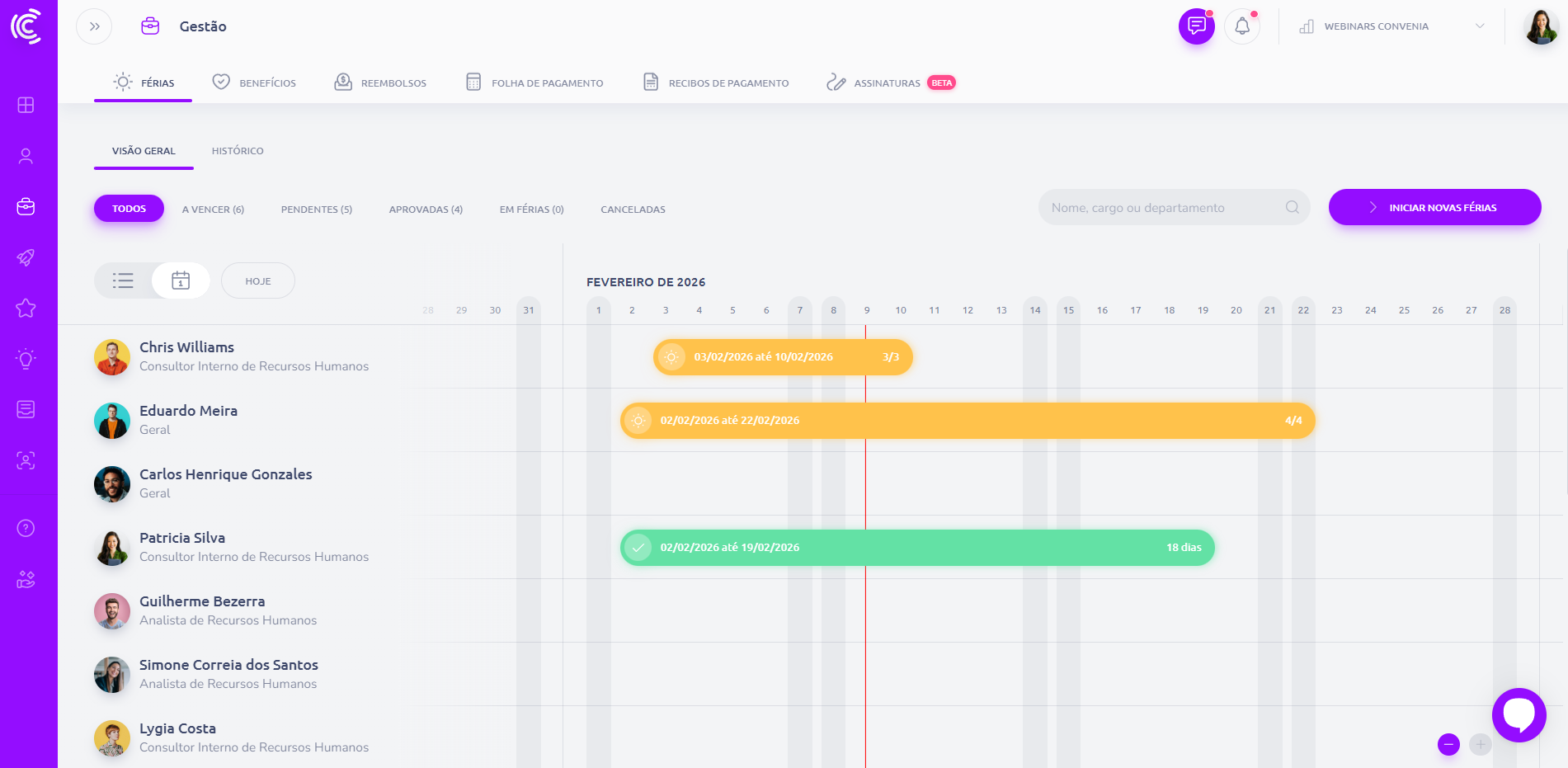1568x768 pixels.
Task: Select the TODOS filter pill
Action: coord(129,209)
